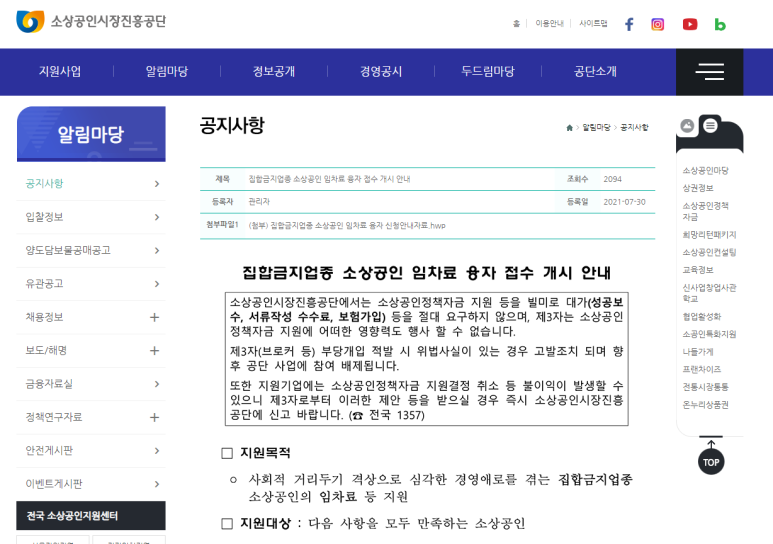The height and width of the screenshot is (544, 773).
Task: Open 온누리상품권 quick link
Action: 705,405
